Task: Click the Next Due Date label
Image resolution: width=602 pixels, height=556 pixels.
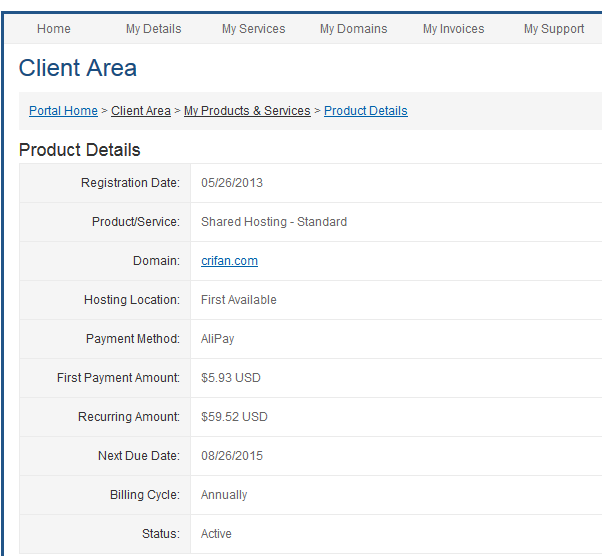Action: (x=139, y=456)
